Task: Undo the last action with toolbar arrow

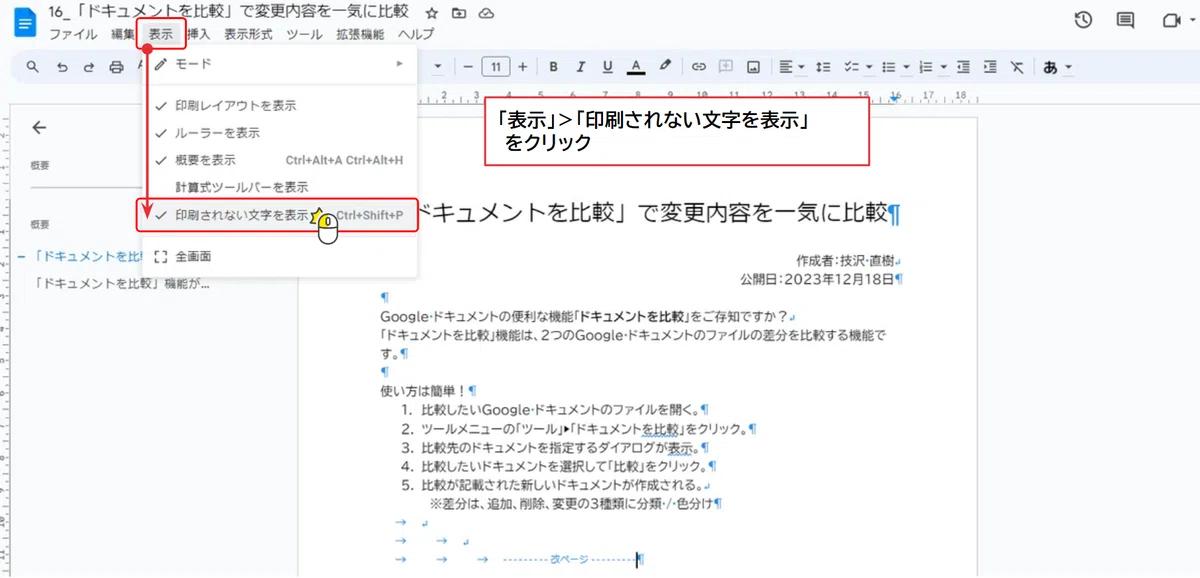Action: click(x=62, y=67)
